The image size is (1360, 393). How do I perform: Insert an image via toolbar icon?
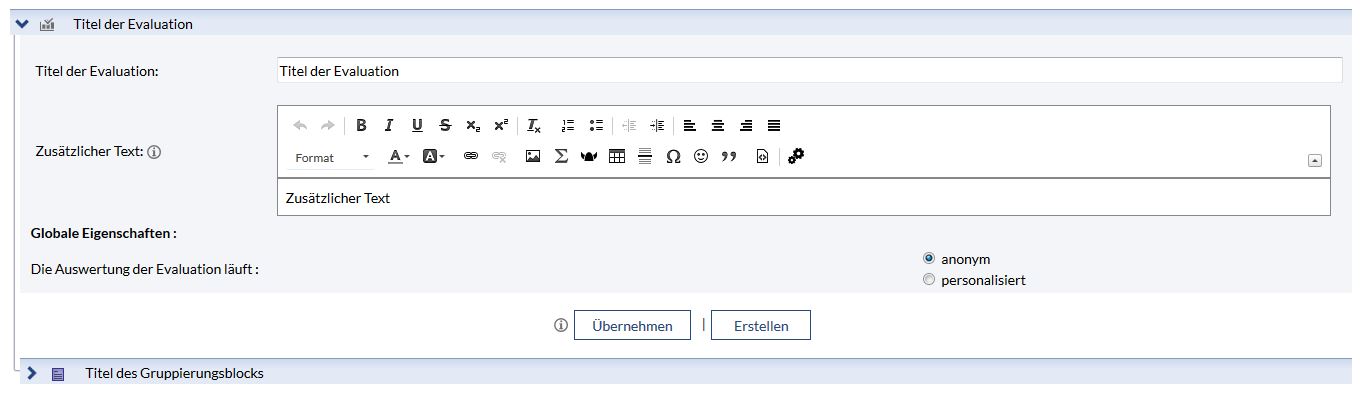click(x=533, y=157)
